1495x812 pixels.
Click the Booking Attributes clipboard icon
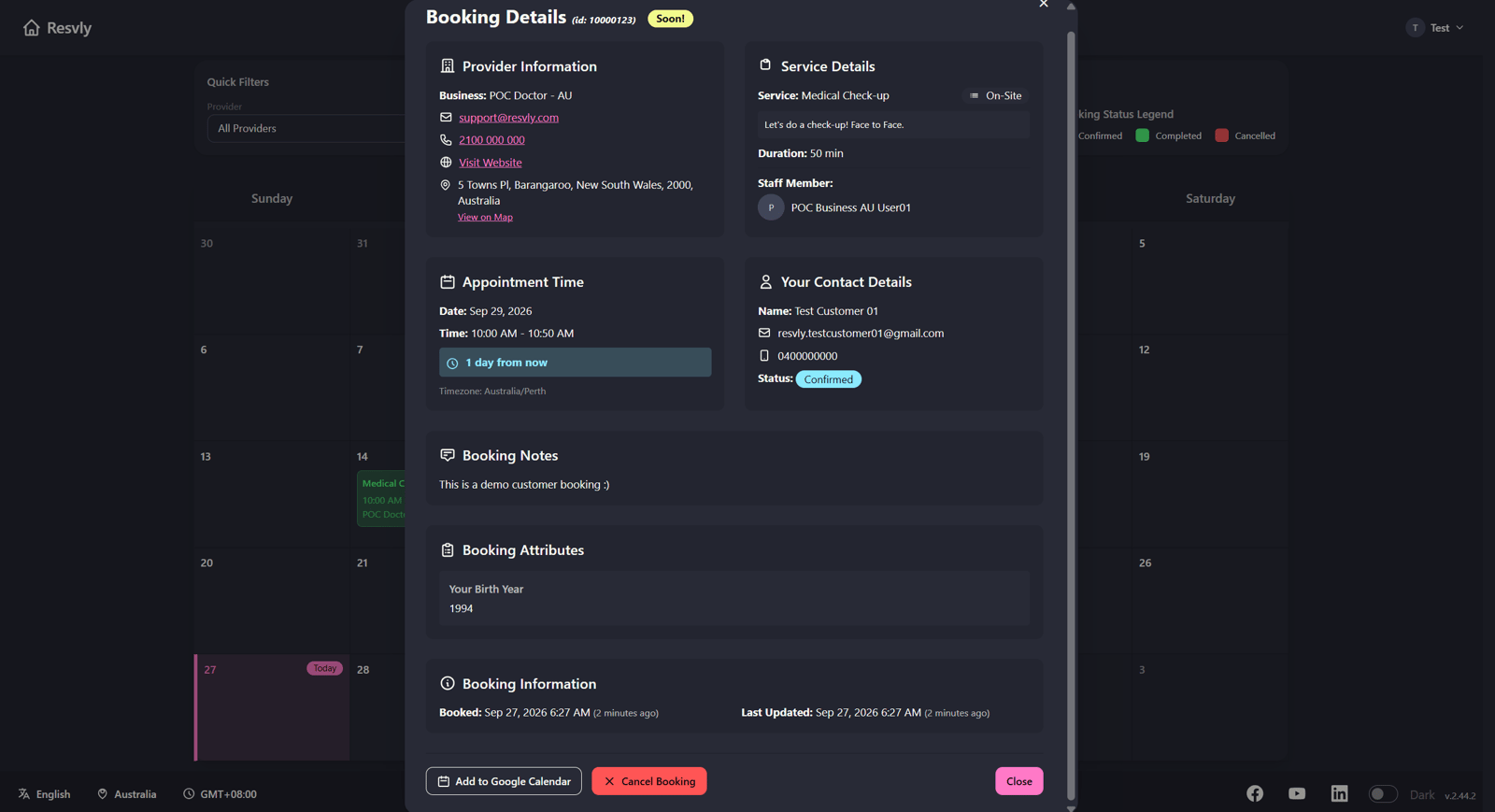[448, 550]
